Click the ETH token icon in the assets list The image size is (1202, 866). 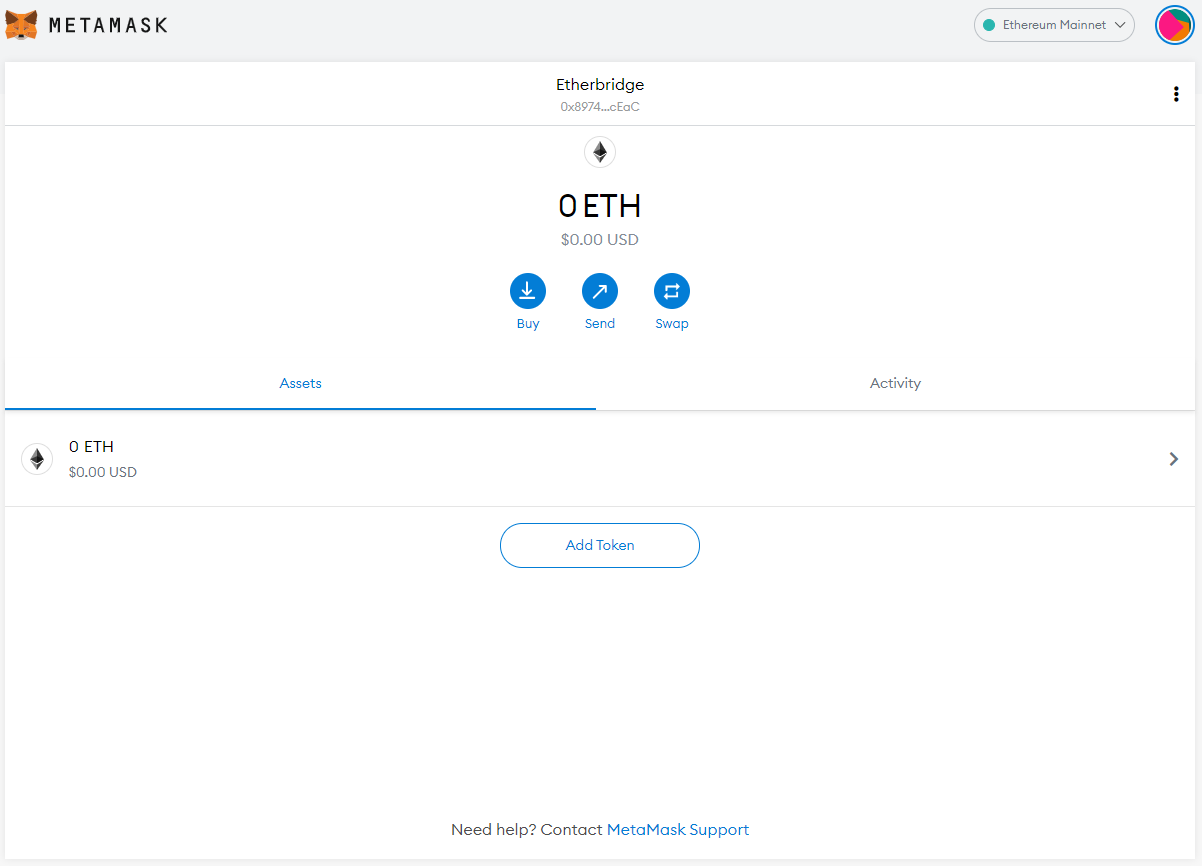coord(37,458)
